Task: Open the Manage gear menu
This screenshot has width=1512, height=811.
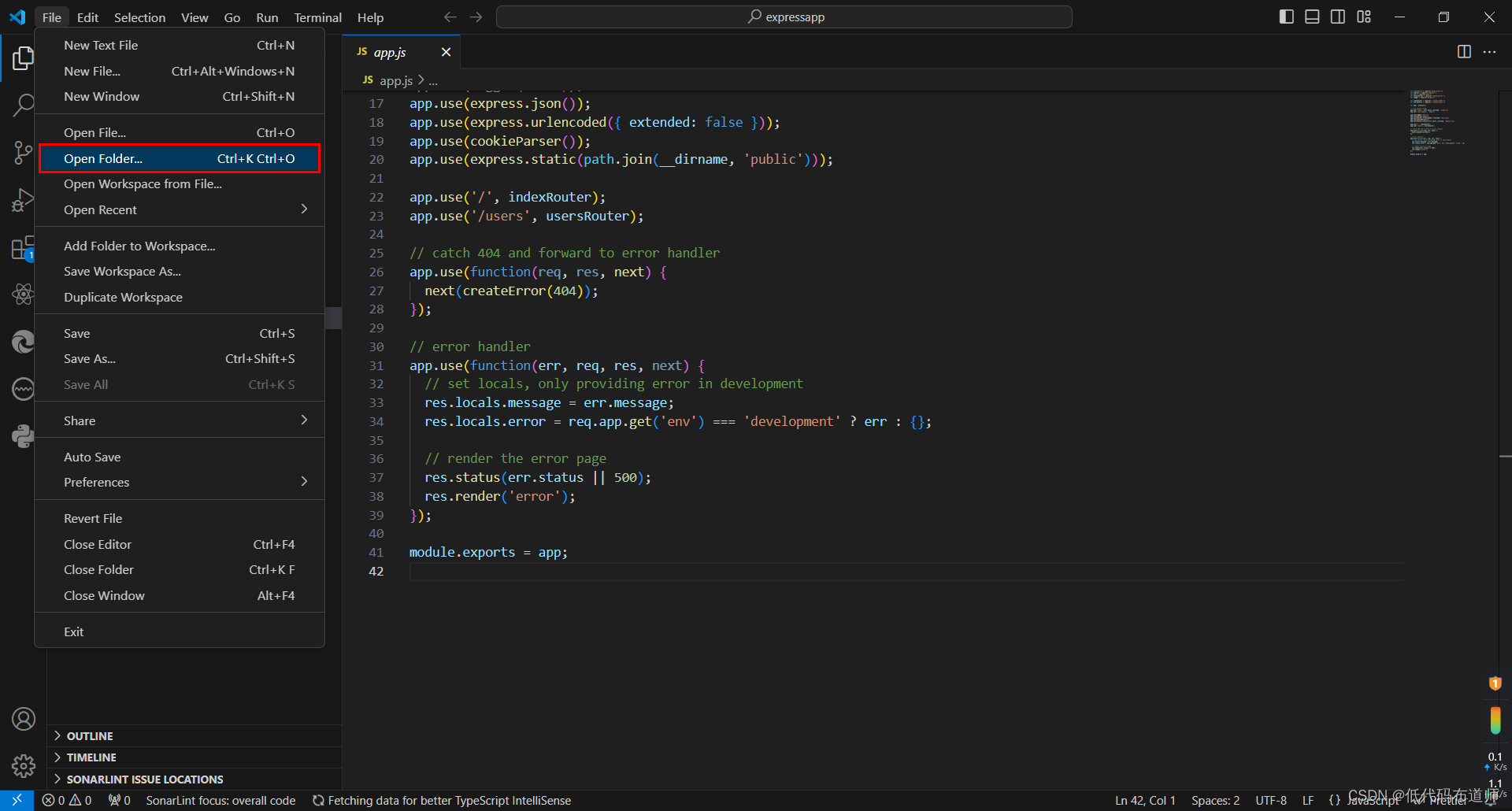Action: [23, 765]
